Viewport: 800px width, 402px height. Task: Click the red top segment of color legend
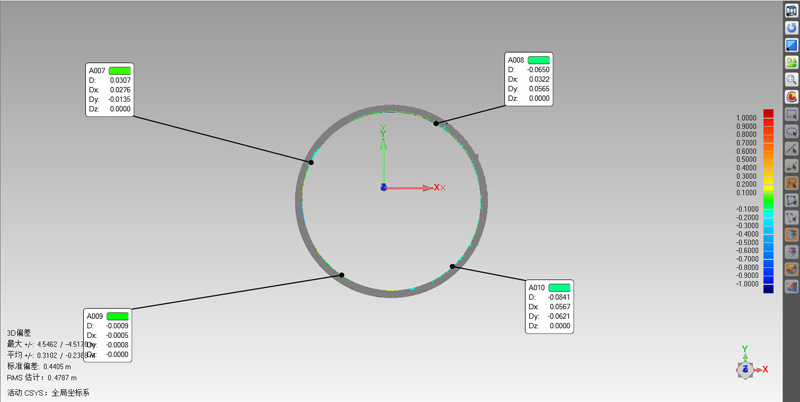pos(768,113)
